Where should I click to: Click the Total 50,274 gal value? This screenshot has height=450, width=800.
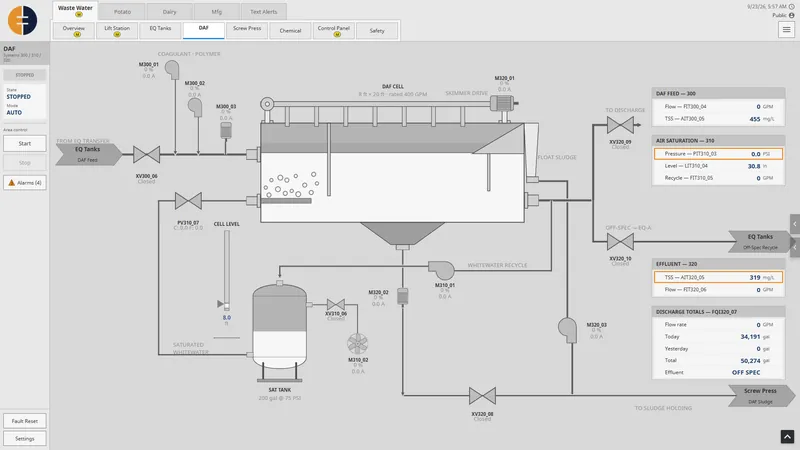tap(751, 361)
